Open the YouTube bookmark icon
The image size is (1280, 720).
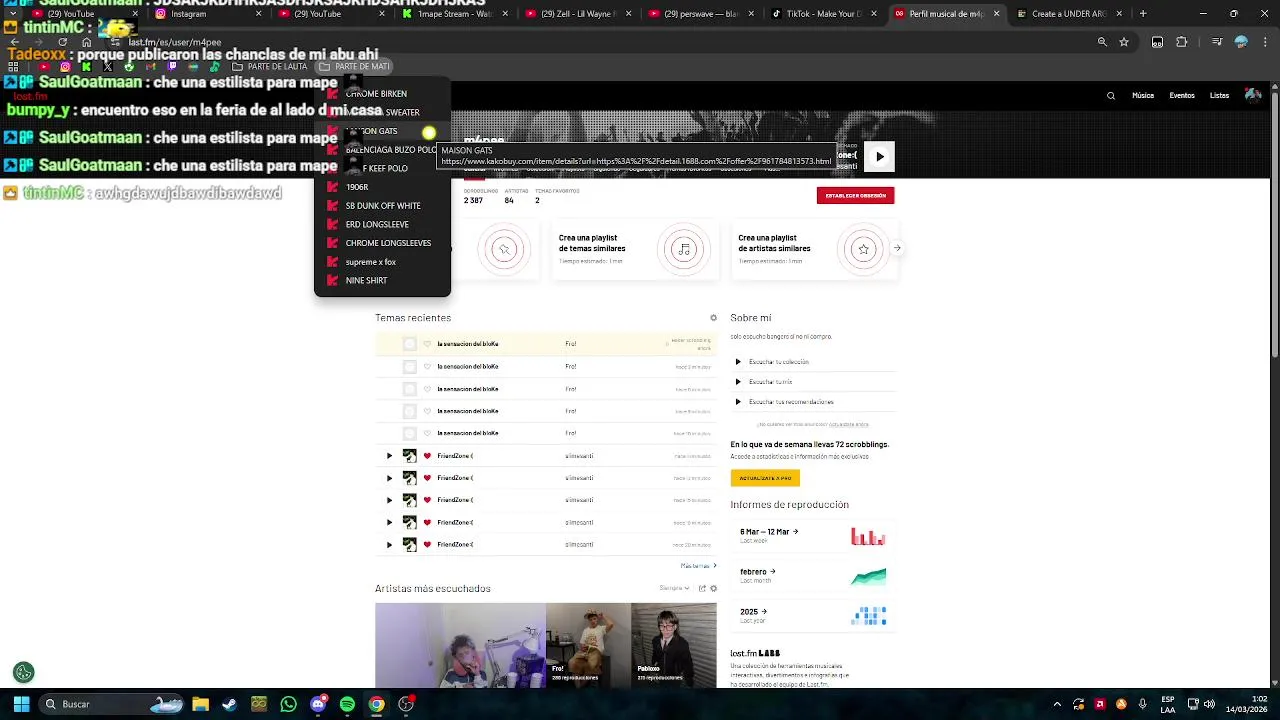point(43,67)
